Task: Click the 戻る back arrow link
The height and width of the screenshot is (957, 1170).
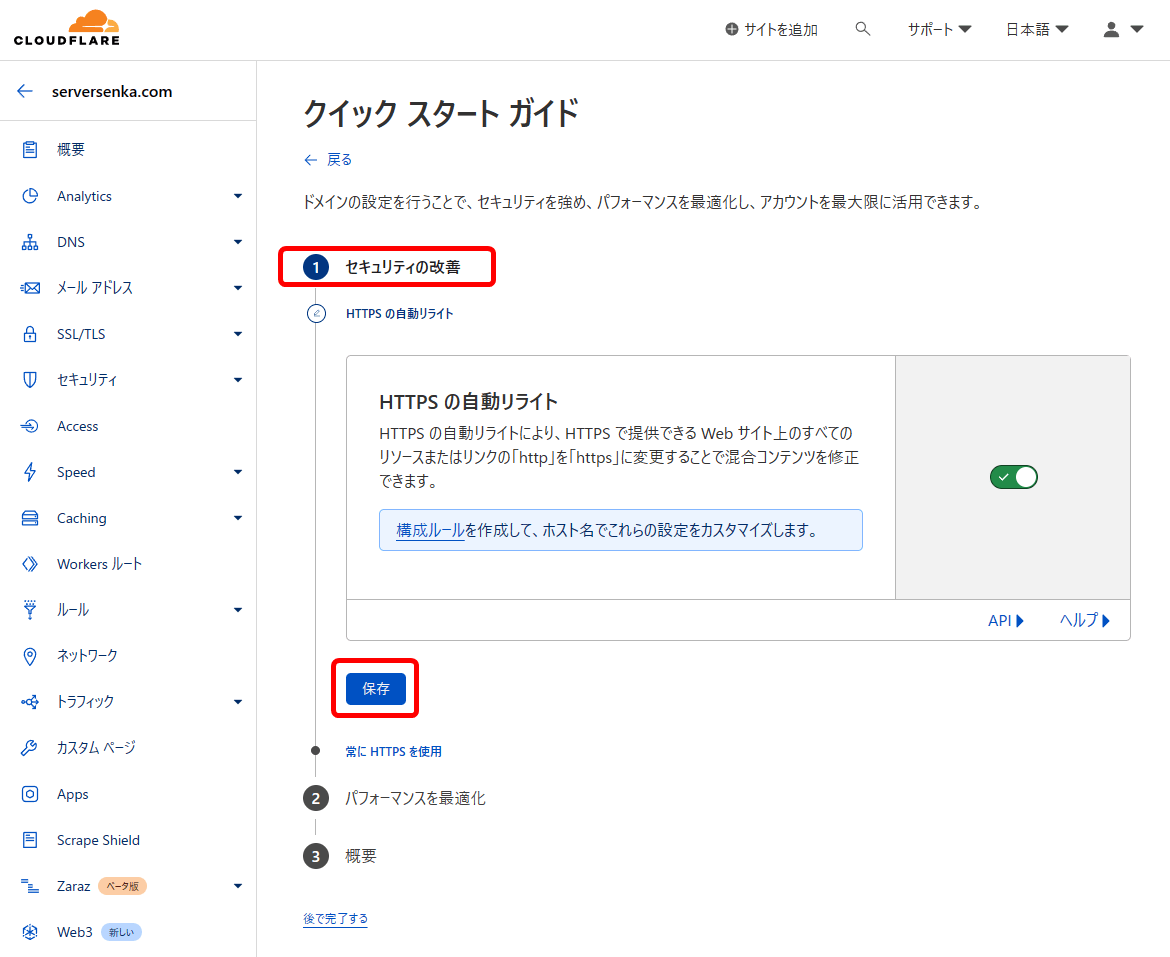Action: point(327,159)
